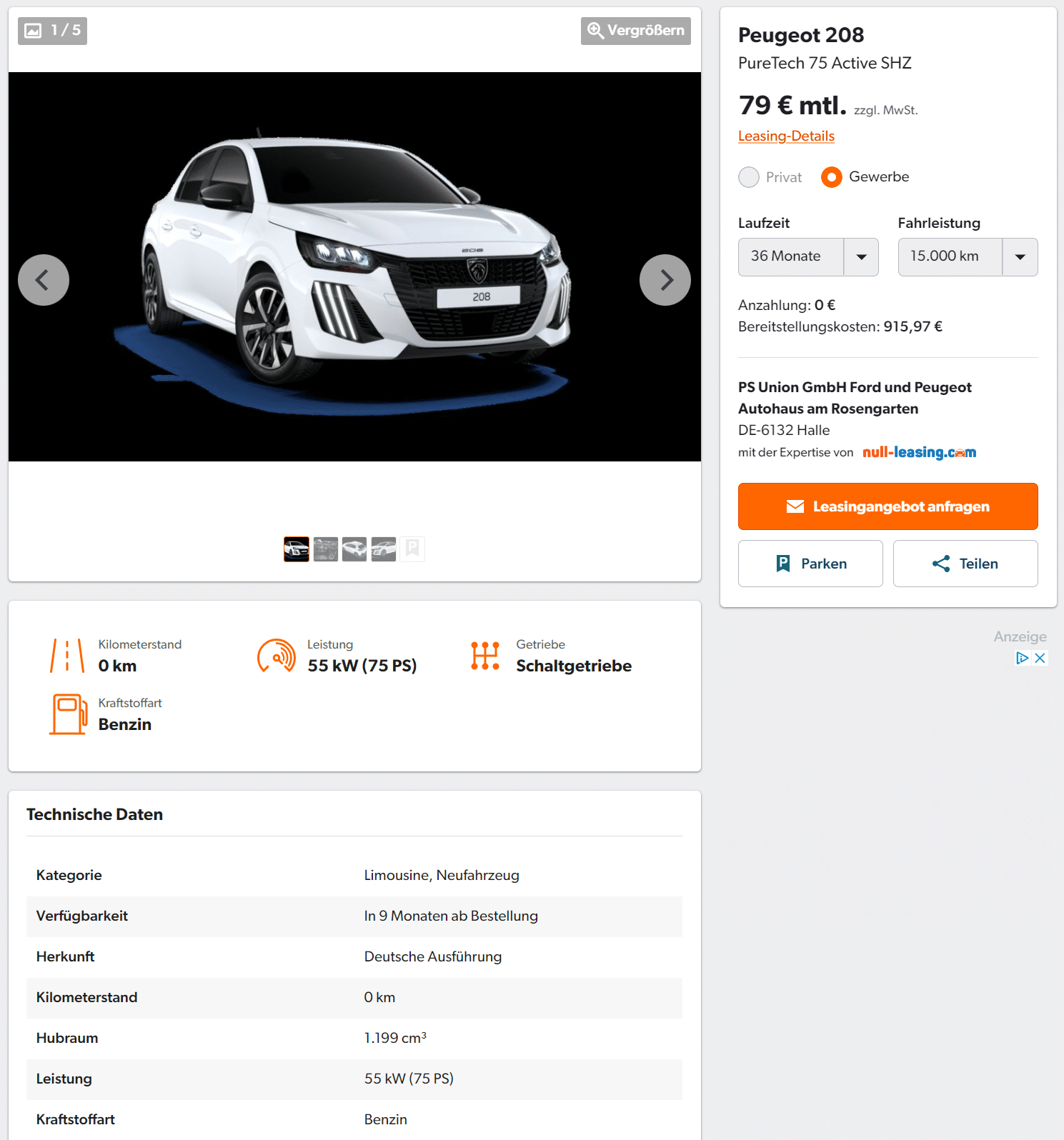Open the Fahrleistung 15.000 km dropdown
The width and height of the screenshot is (1064, 1140).
click(x=968, y=257)
